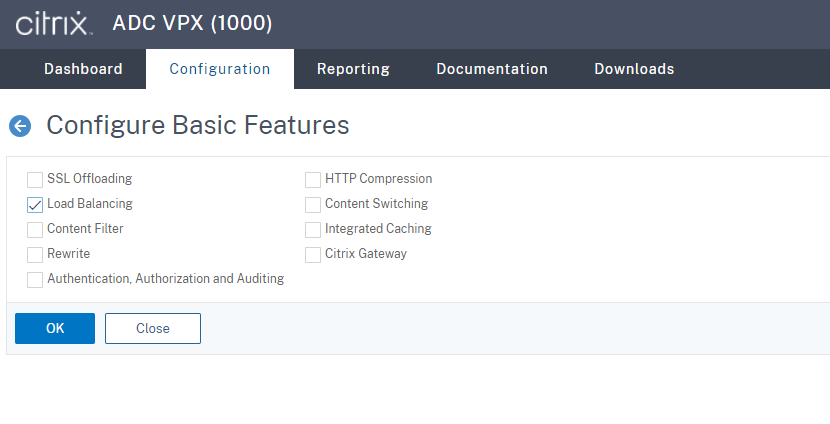Image resolution: width=830 pixels, height=424 pixels.
Task: Select the Content Switching checkbox
Action: point(313,204)
